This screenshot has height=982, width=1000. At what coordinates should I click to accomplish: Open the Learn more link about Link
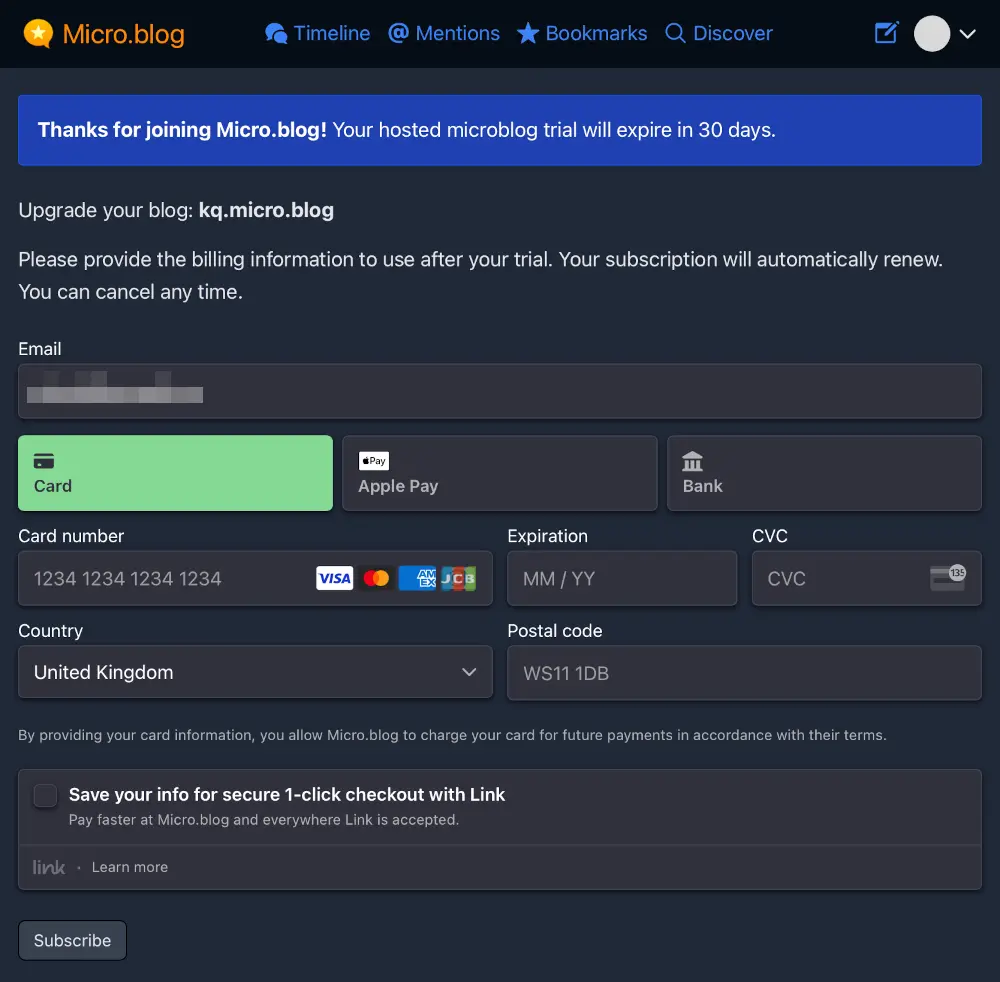coord(129,867)
